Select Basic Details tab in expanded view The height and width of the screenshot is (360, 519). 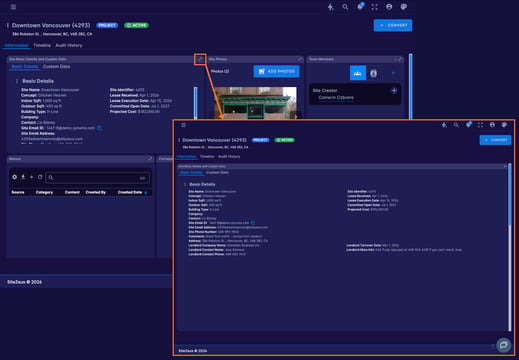point(191,172)
